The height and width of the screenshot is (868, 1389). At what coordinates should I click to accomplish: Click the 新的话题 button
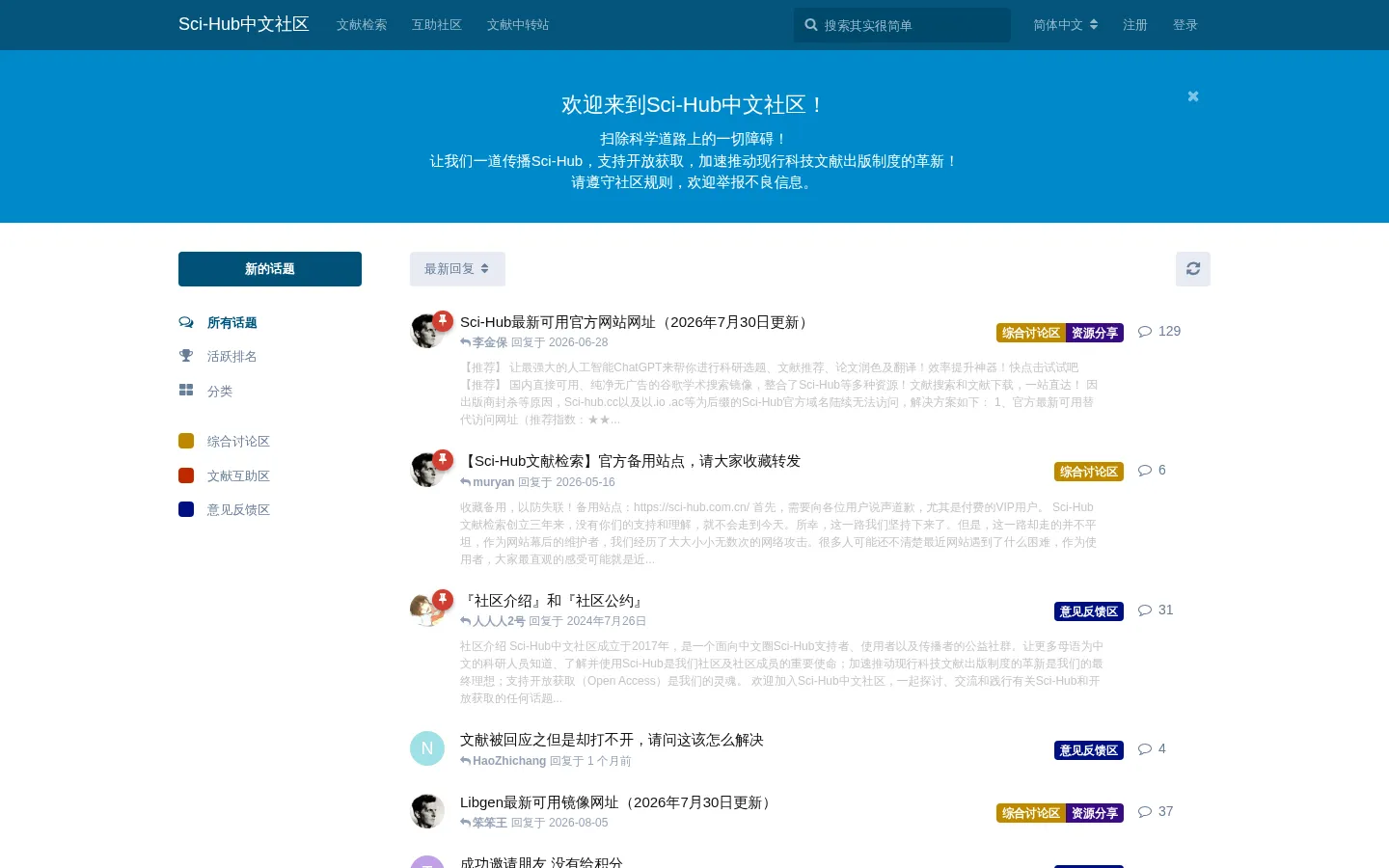[x=270, y=269]
